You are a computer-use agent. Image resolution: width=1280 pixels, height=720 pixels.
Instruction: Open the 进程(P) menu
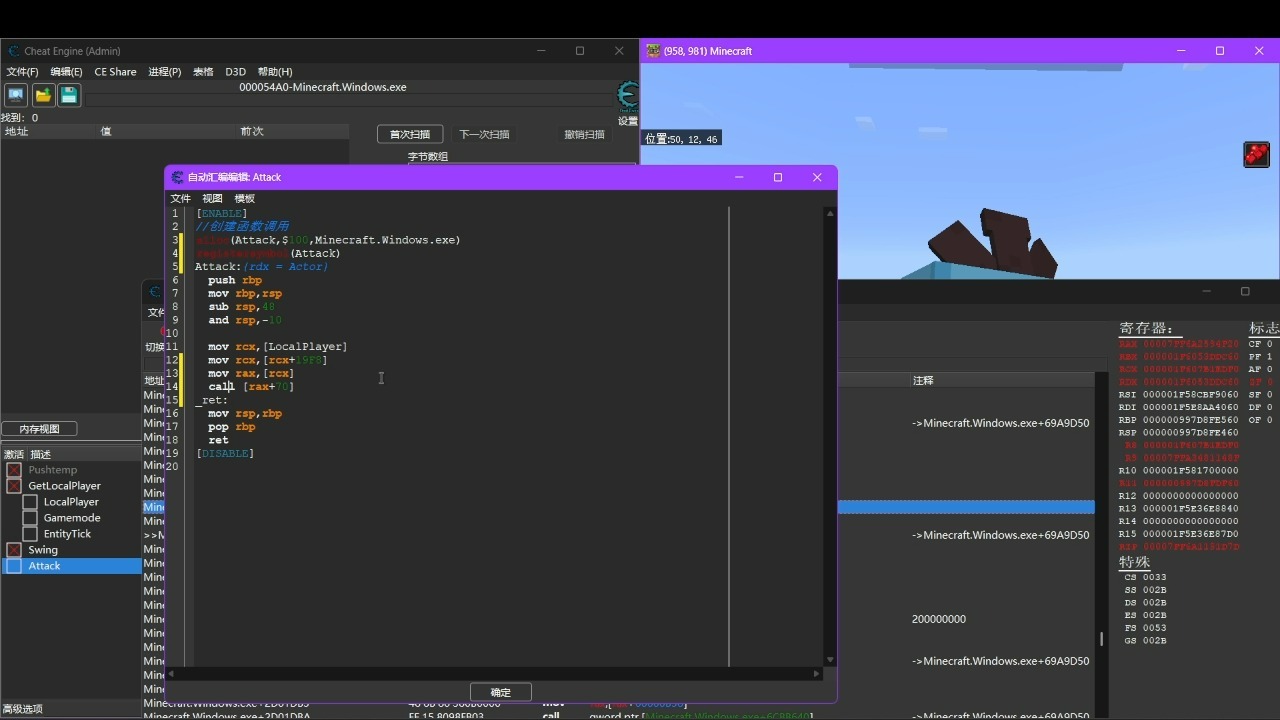point(165,72)
